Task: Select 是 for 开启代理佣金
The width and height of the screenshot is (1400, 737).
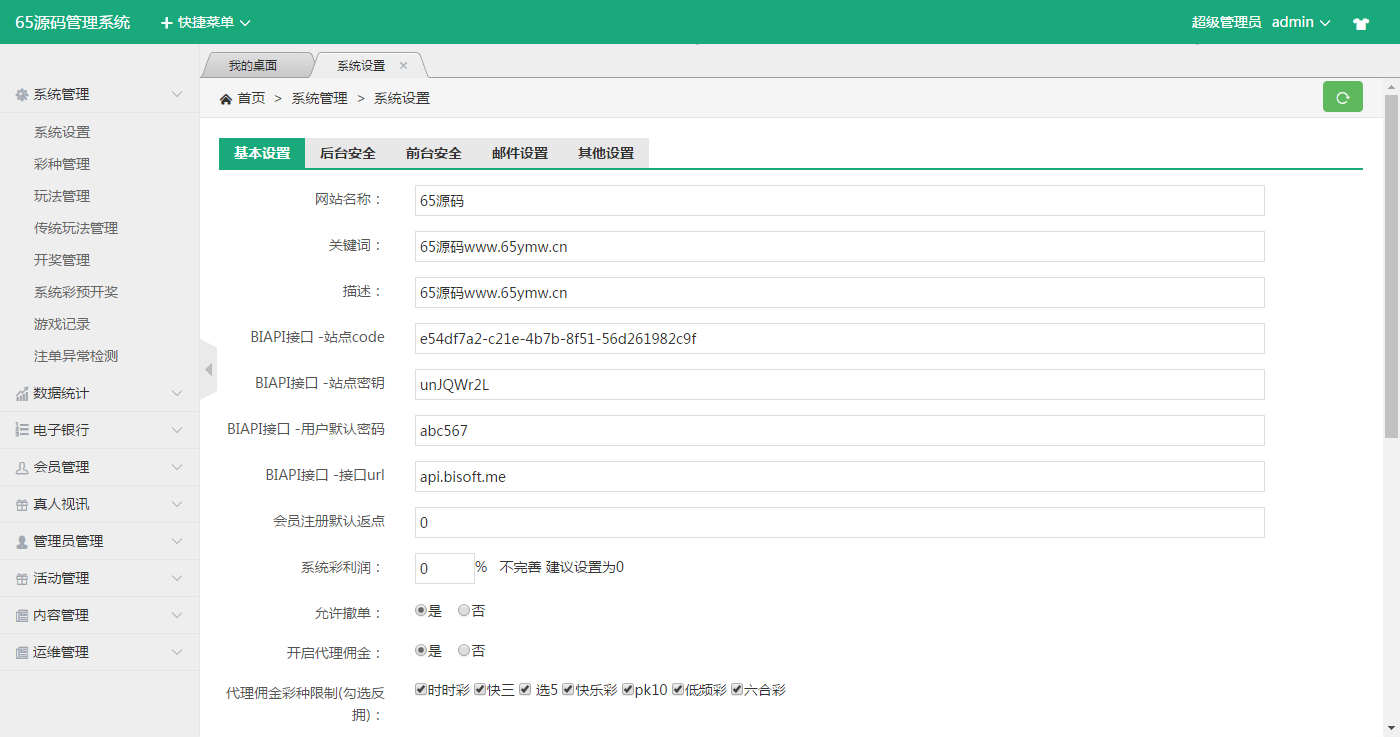Action: tap(421, 650)
